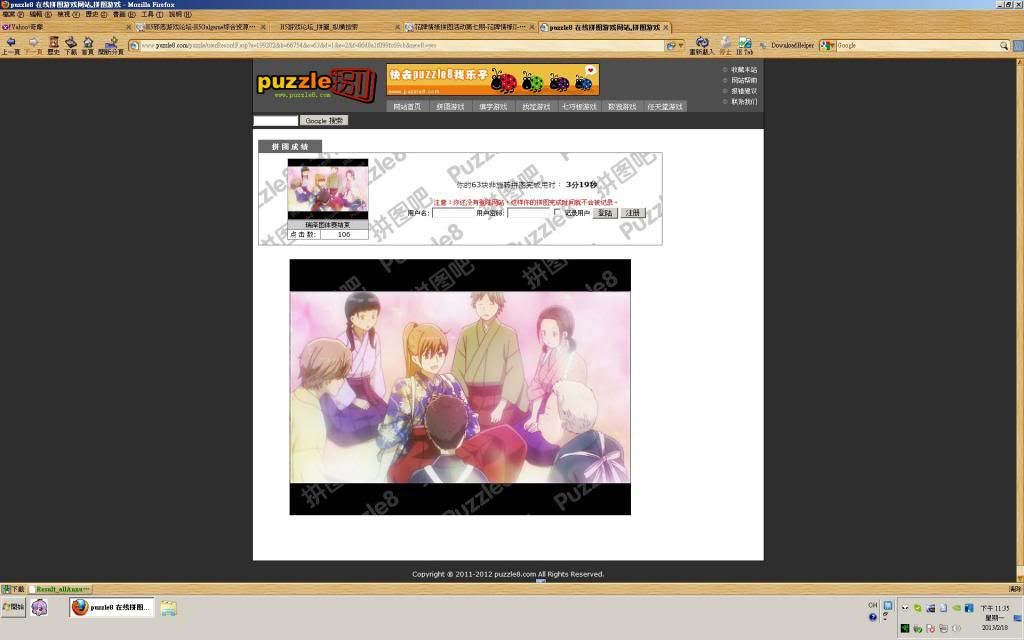Open the 拼图游戏 nav link

pyautogui.click(x=450, y=106)
